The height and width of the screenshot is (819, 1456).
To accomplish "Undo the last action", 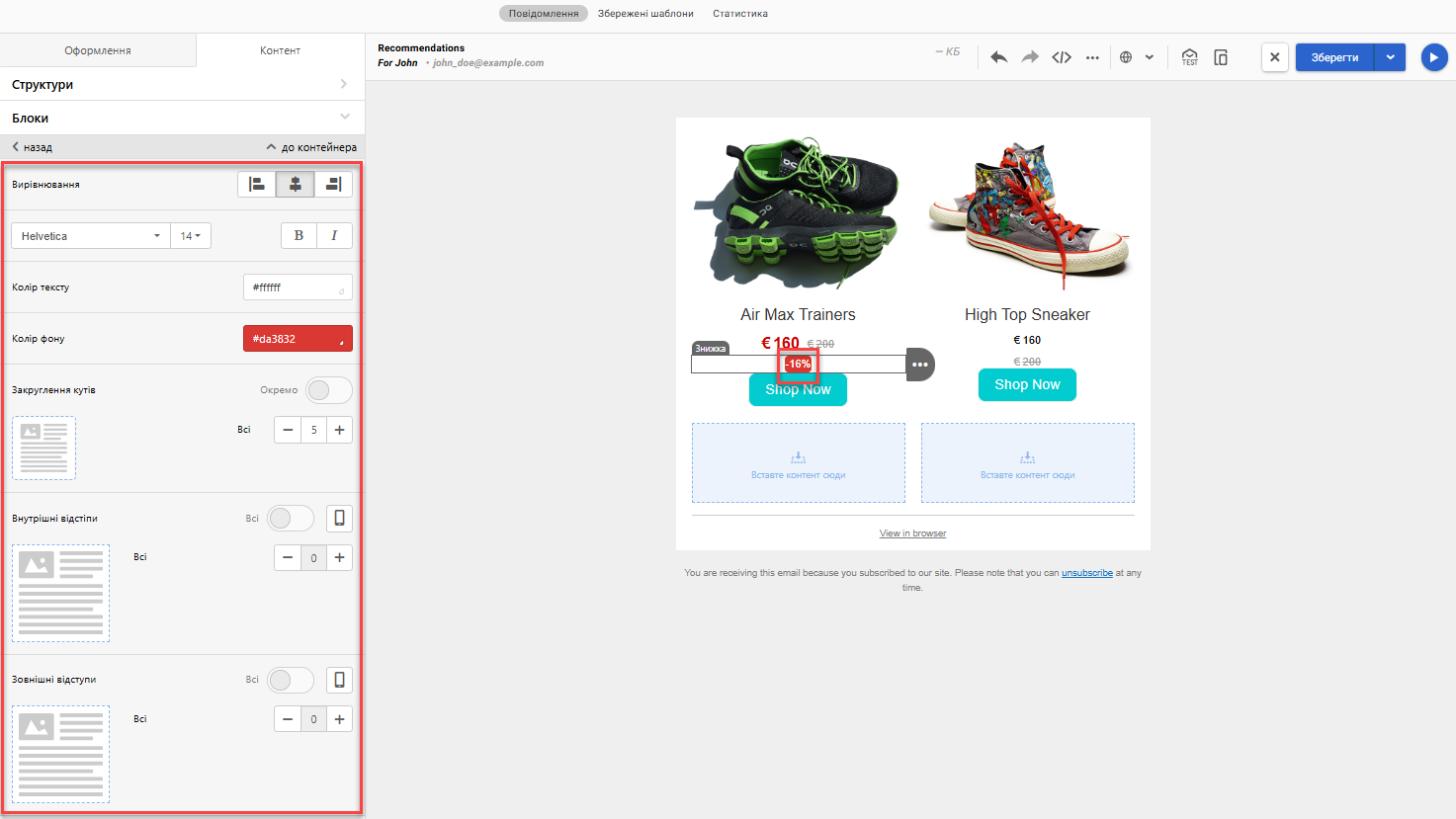I will (x=998, y=57).
